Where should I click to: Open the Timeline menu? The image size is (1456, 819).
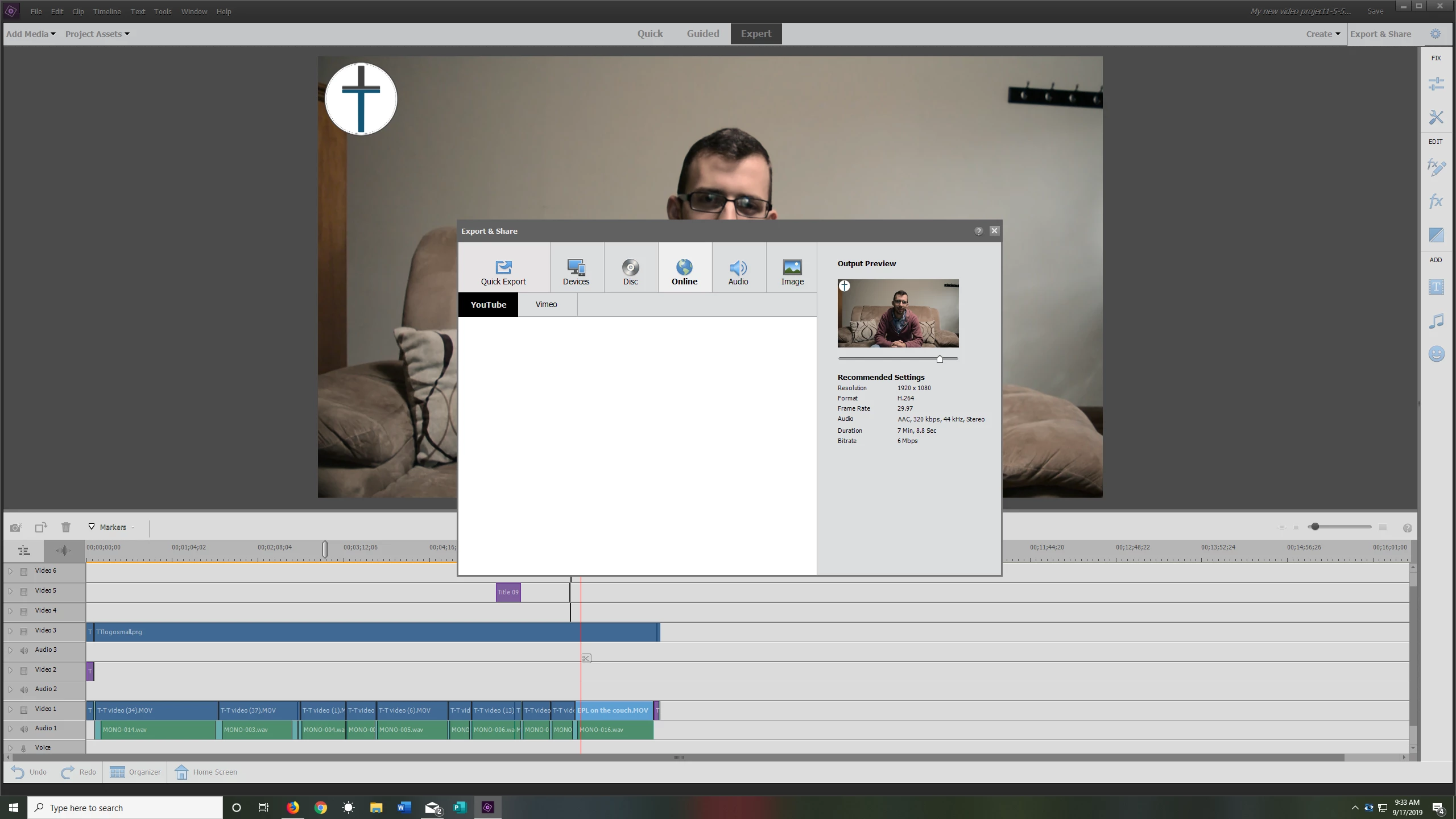pos(106,11)
